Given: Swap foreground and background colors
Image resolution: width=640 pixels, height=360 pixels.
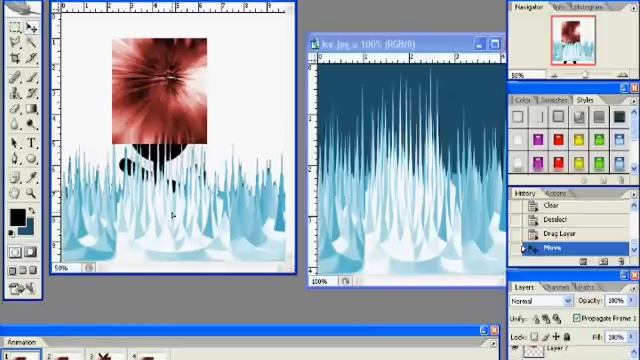Looking at the screenshot, I should pyautogui.click(x=31, y=211).
